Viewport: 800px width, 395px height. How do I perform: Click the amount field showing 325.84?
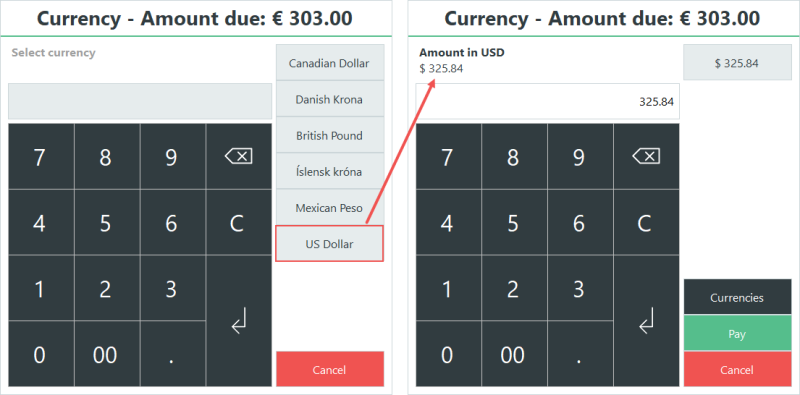547,102
